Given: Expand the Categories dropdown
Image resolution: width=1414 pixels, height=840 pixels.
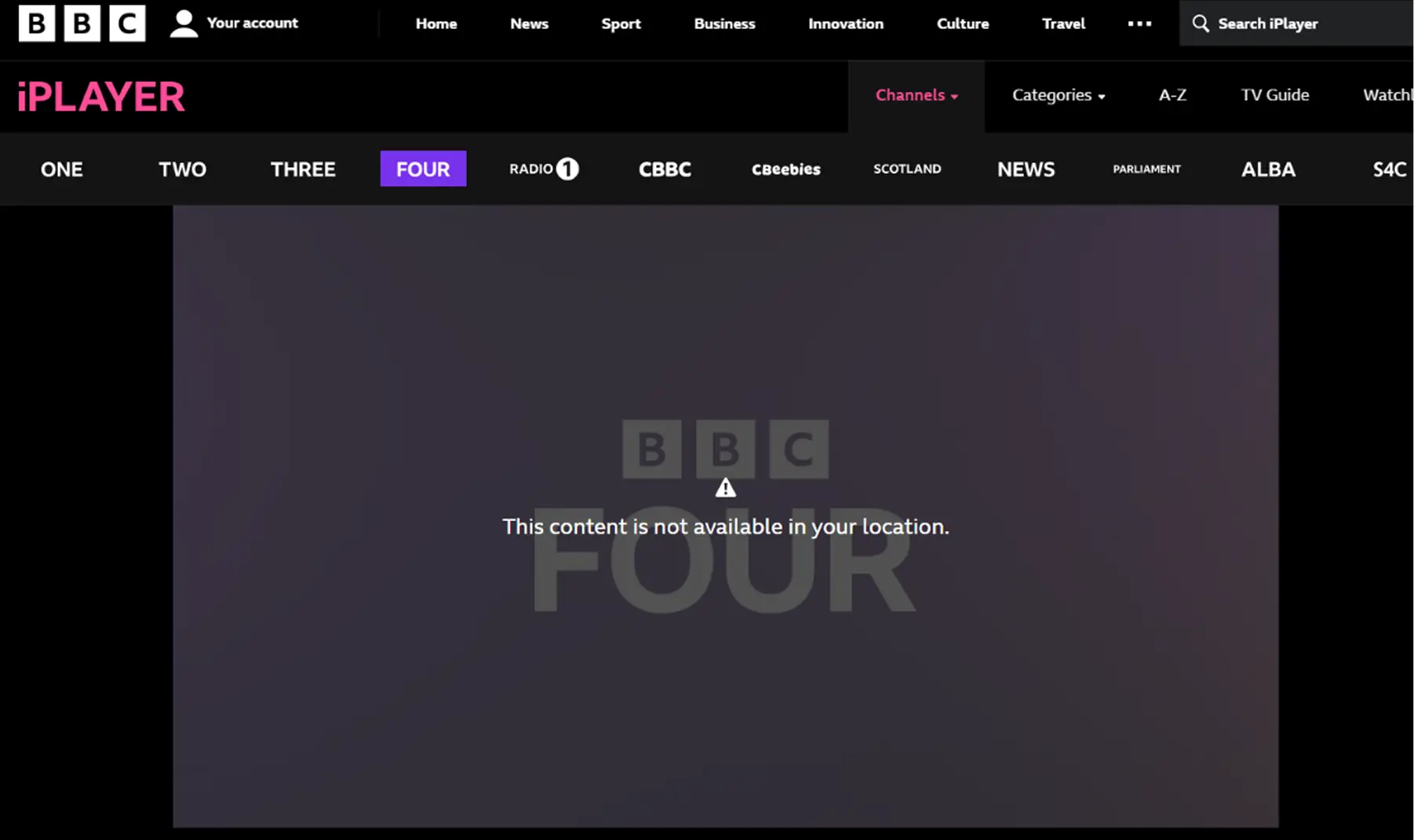Looking at the screenshot, I should pos(1059,95).
